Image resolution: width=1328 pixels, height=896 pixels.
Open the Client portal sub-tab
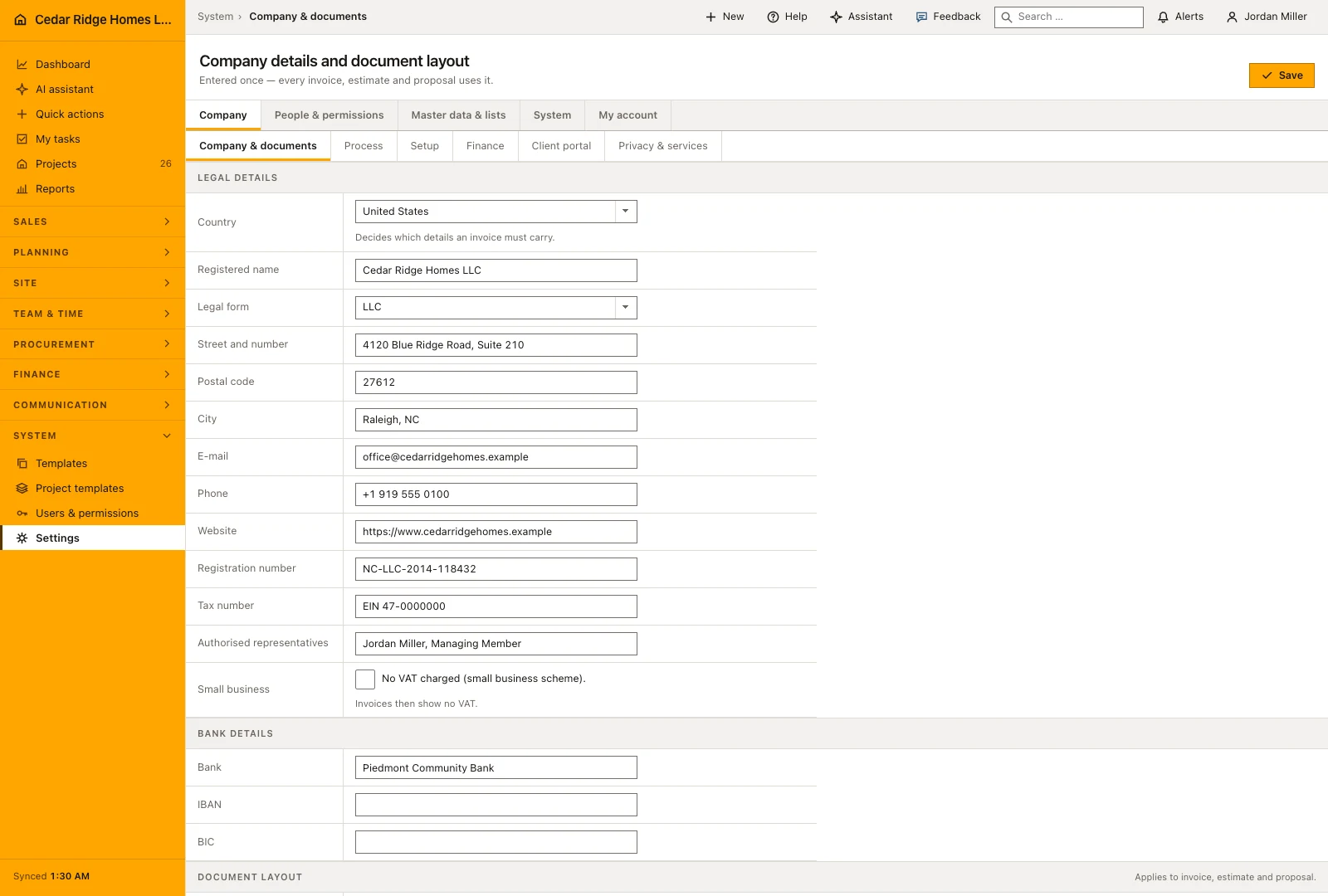[x=561, y=146]
